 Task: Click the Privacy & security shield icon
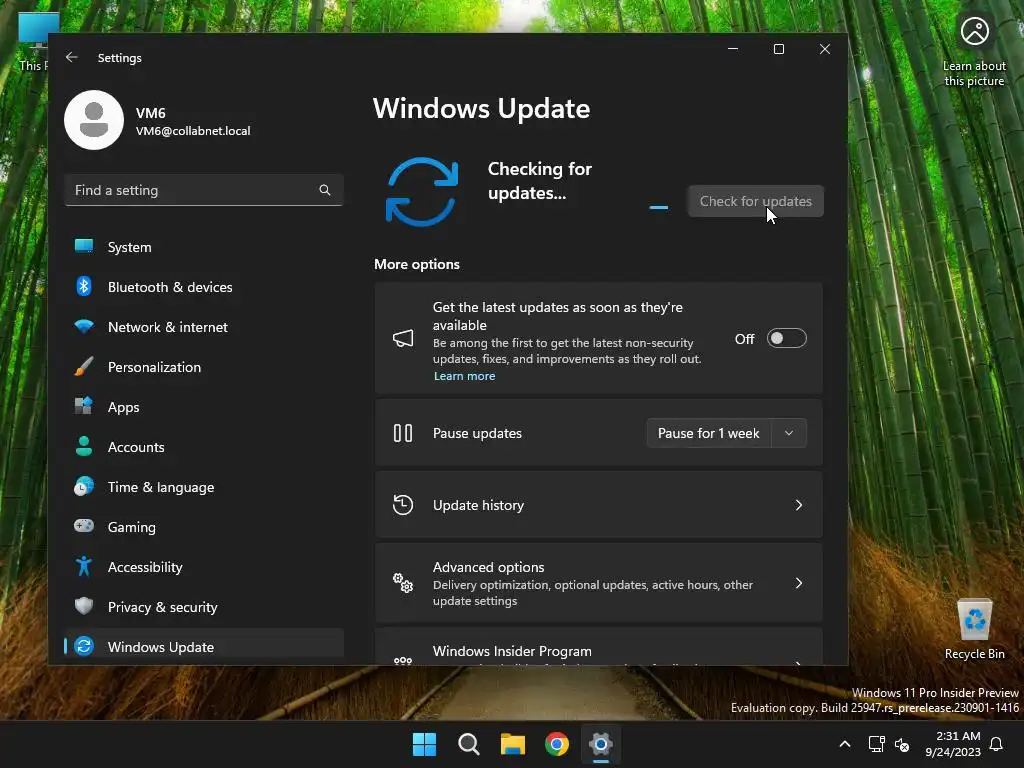84,606
